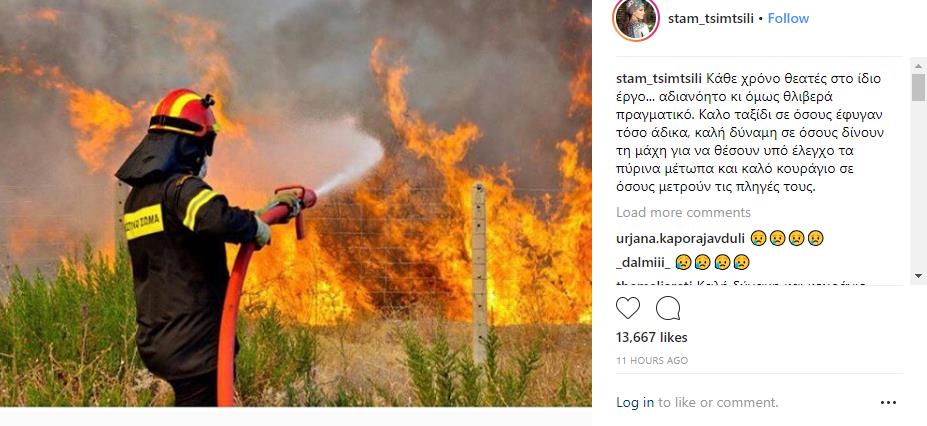The image size is (927, 426).
Task: Click the comments scrollbar down arrow
Action: click(x=918, y=275)
